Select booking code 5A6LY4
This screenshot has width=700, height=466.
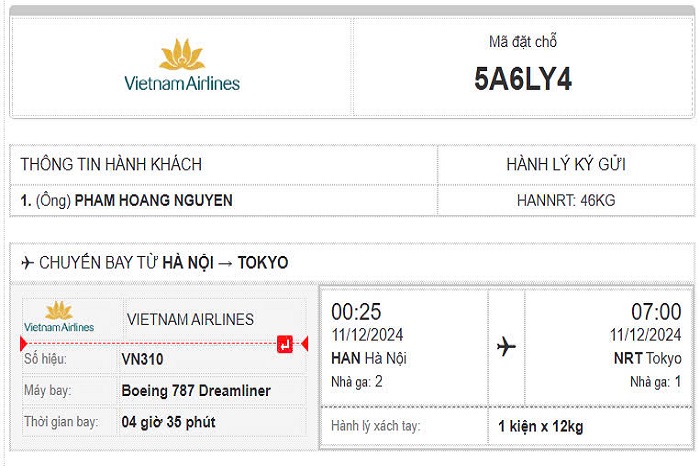(x=523, y=80)
